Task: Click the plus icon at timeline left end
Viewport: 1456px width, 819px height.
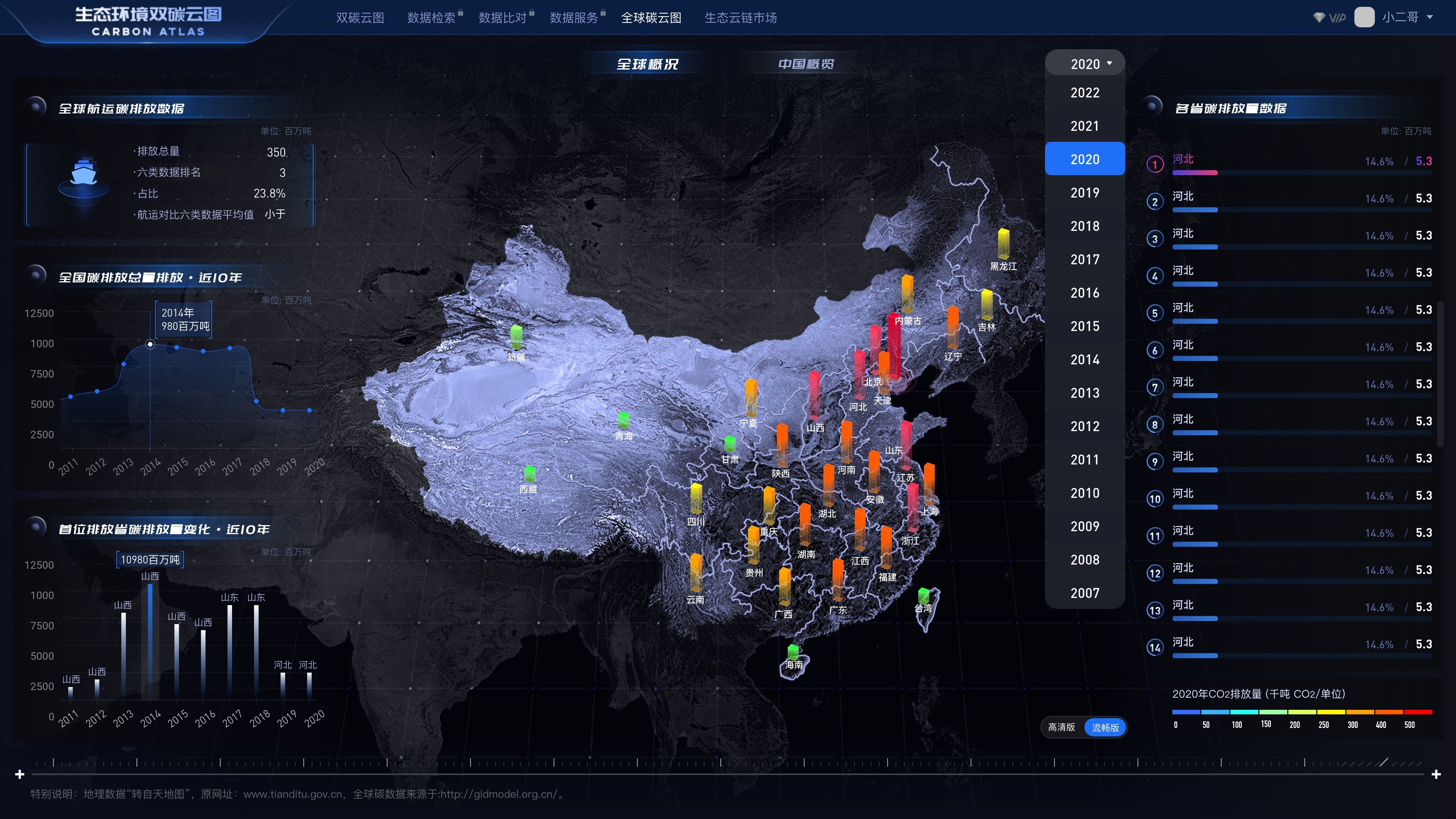Action: (20, 774)
